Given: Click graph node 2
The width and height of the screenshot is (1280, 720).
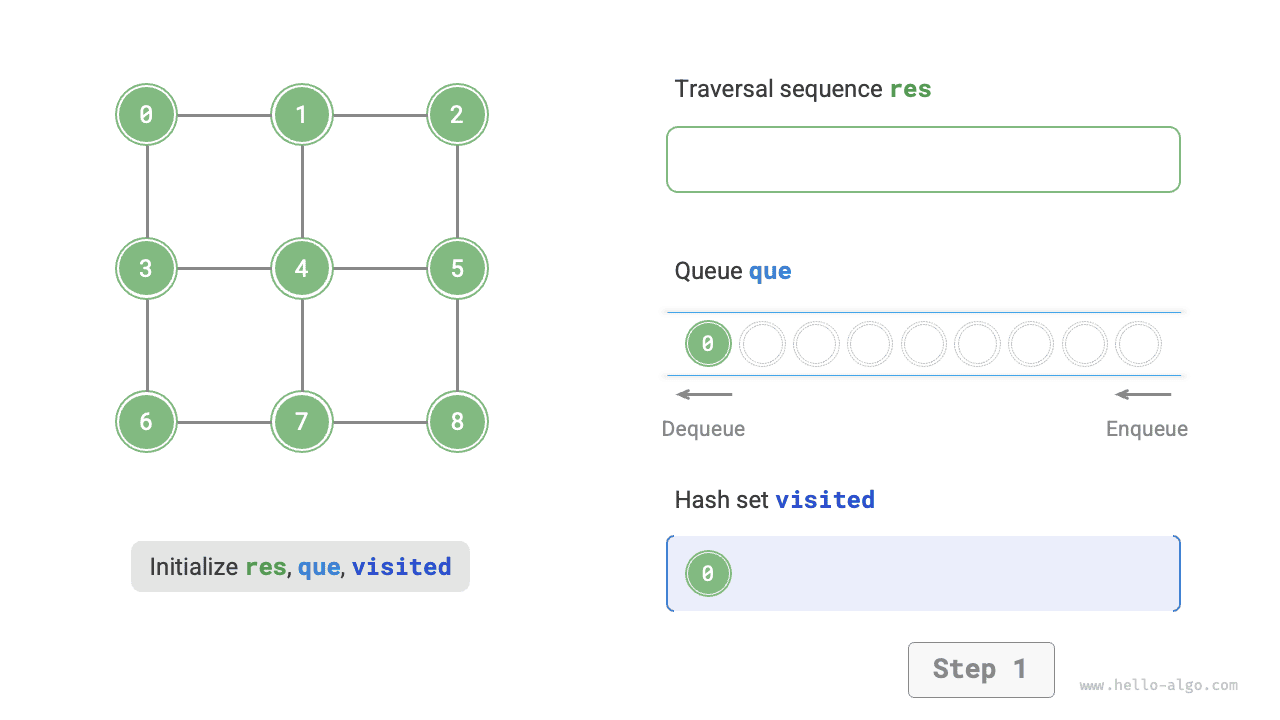Looking at the screenshot, I should coord(457,115).
